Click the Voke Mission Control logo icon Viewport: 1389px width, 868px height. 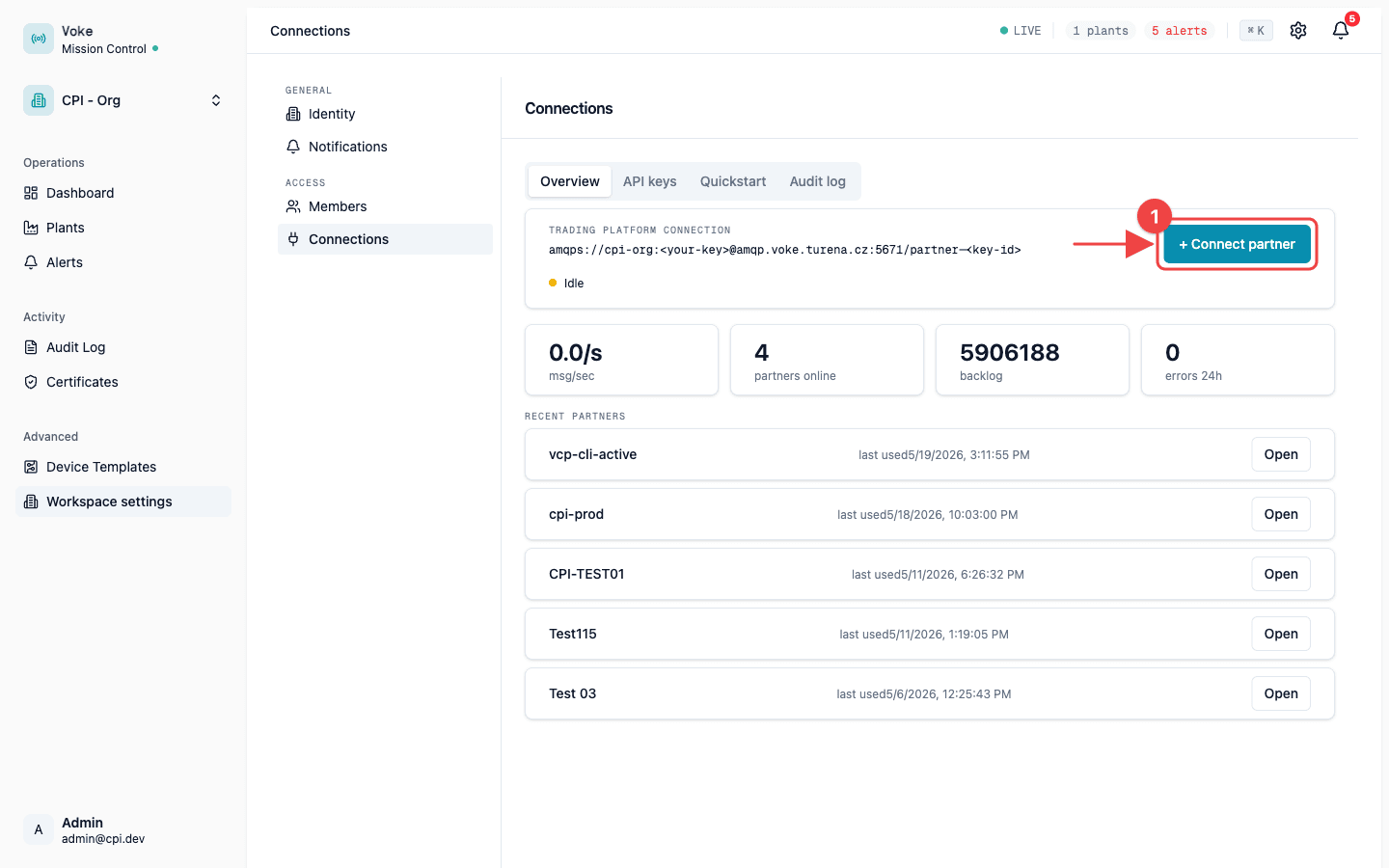coord(39,39)
